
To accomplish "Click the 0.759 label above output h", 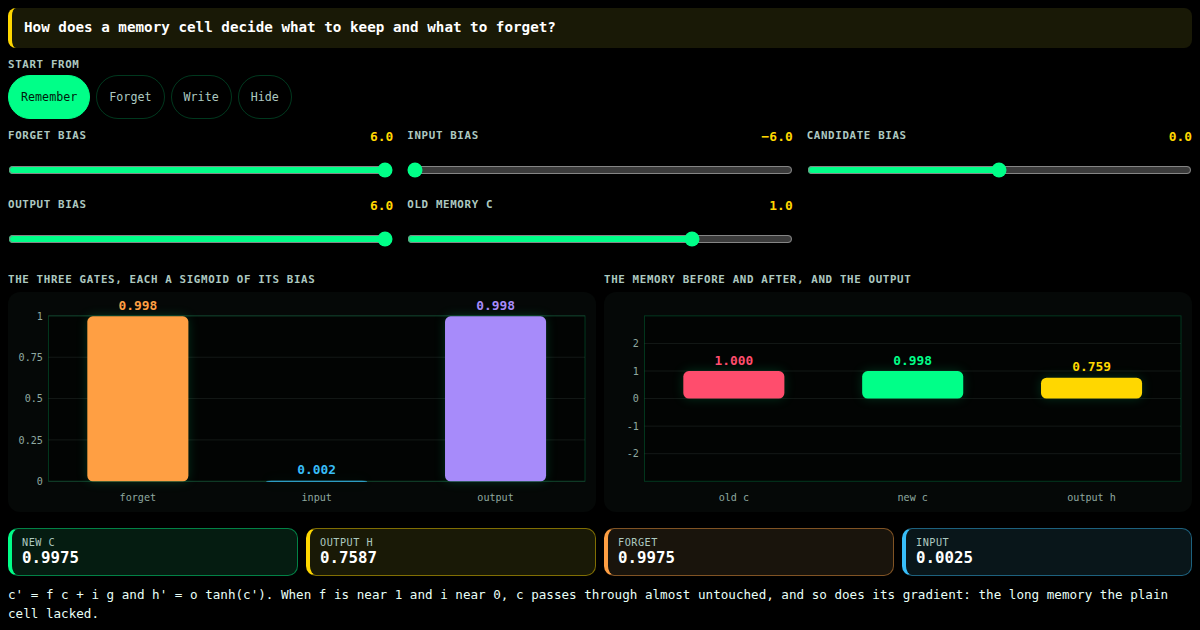I will point(1091,367).
